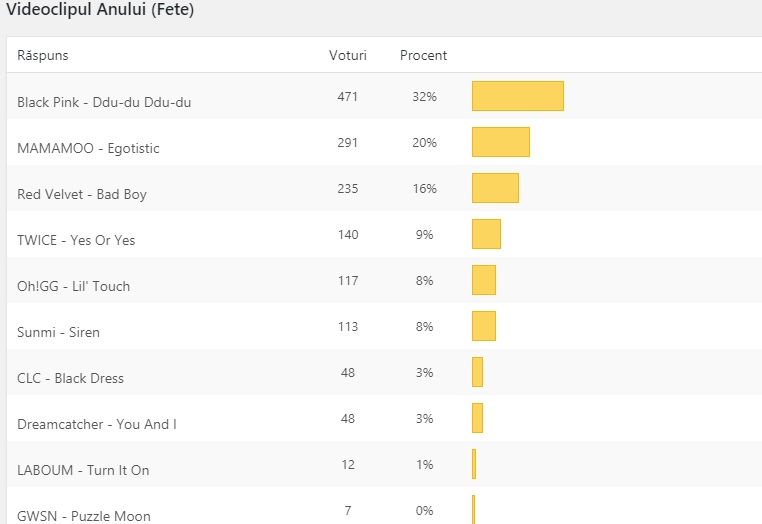This screenshot has height=524, width=762.
Task: Click the Red Velvet - Bad Boy row label
Action: coord(82,194)
